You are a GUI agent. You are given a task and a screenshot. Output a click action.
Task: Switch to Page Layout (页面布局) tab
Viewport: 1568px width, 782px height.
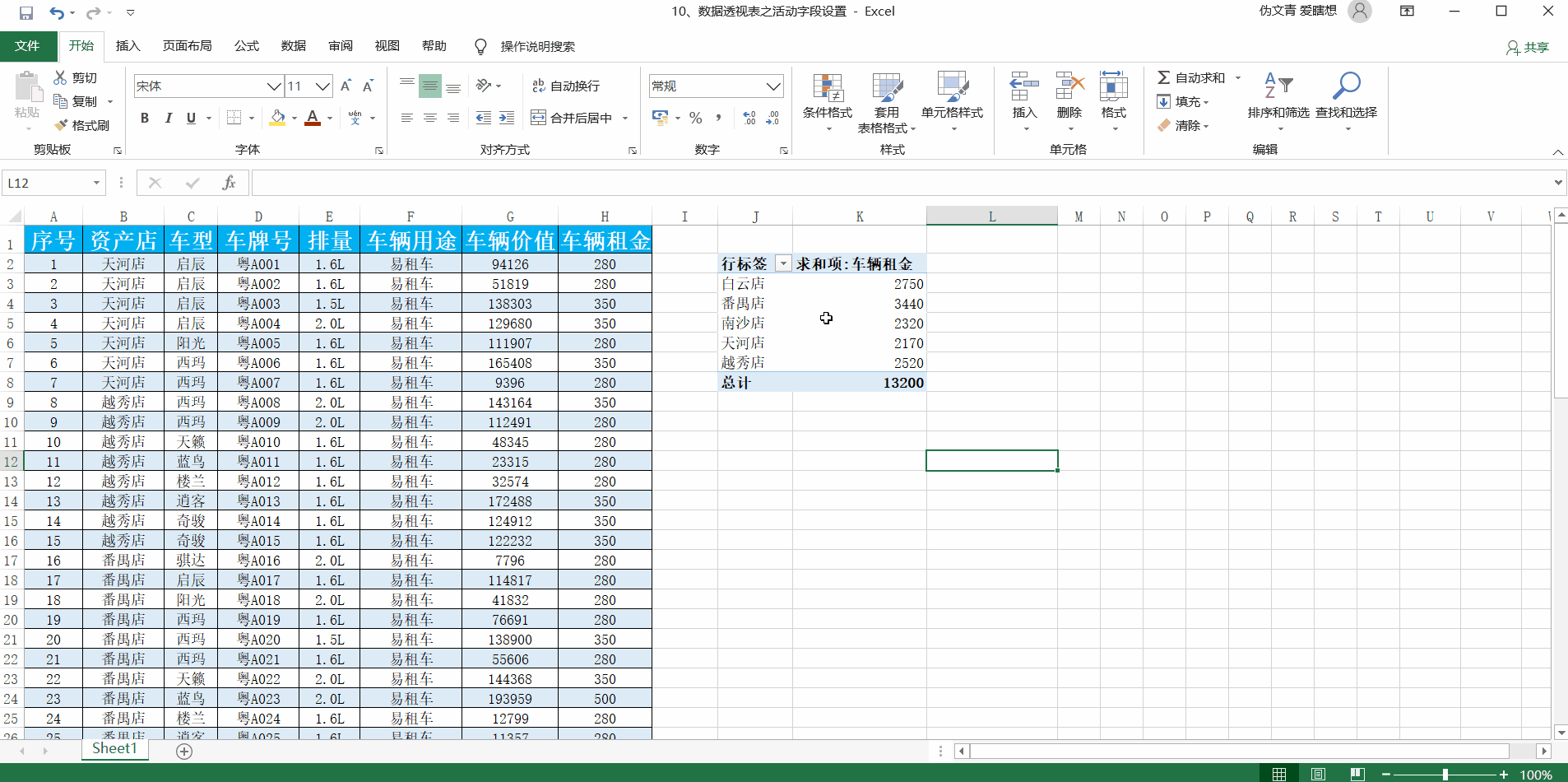coord(188,46)
